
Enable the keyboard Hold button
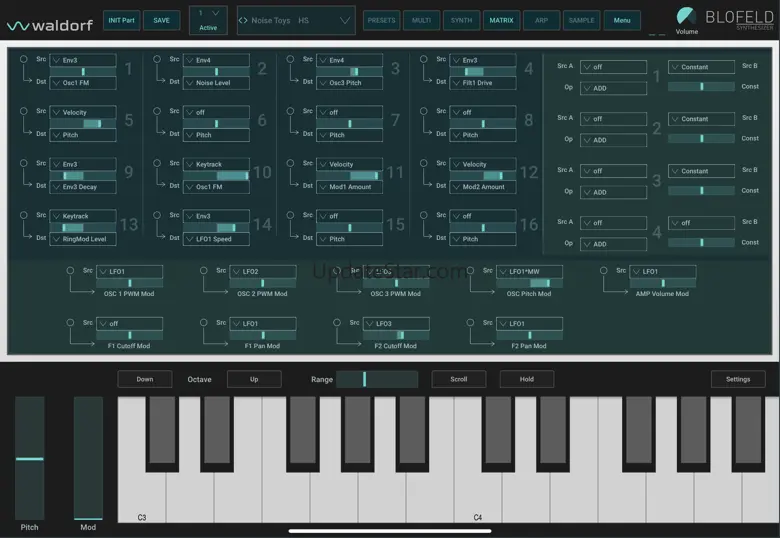pos(527,379)
